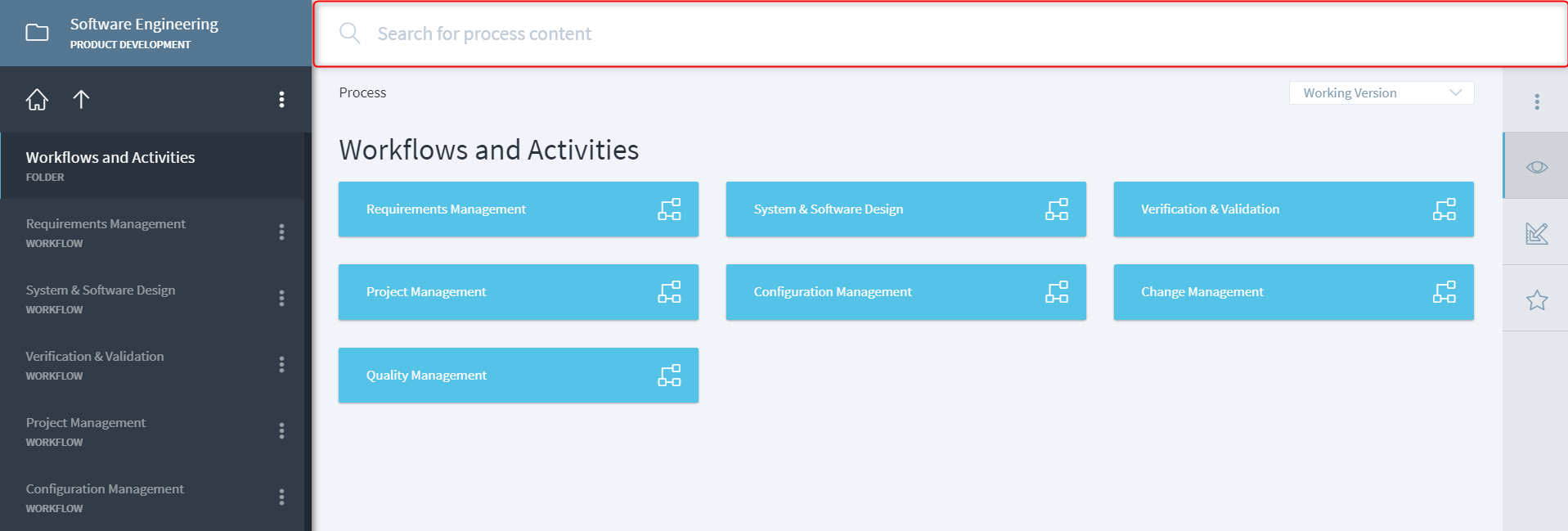Open the Quality Management workflow tile

pos(518,376)
